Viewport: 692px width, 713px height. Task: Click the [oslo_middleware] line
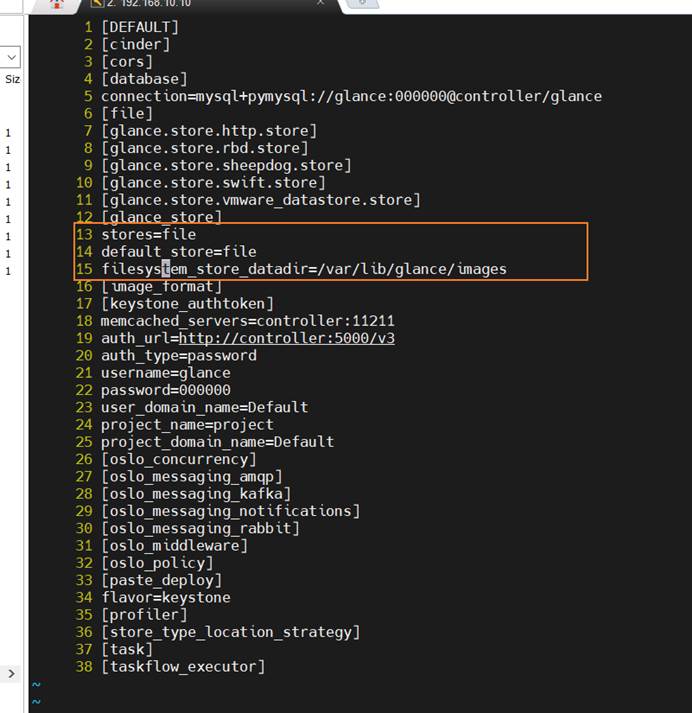[x=175, y=546]
